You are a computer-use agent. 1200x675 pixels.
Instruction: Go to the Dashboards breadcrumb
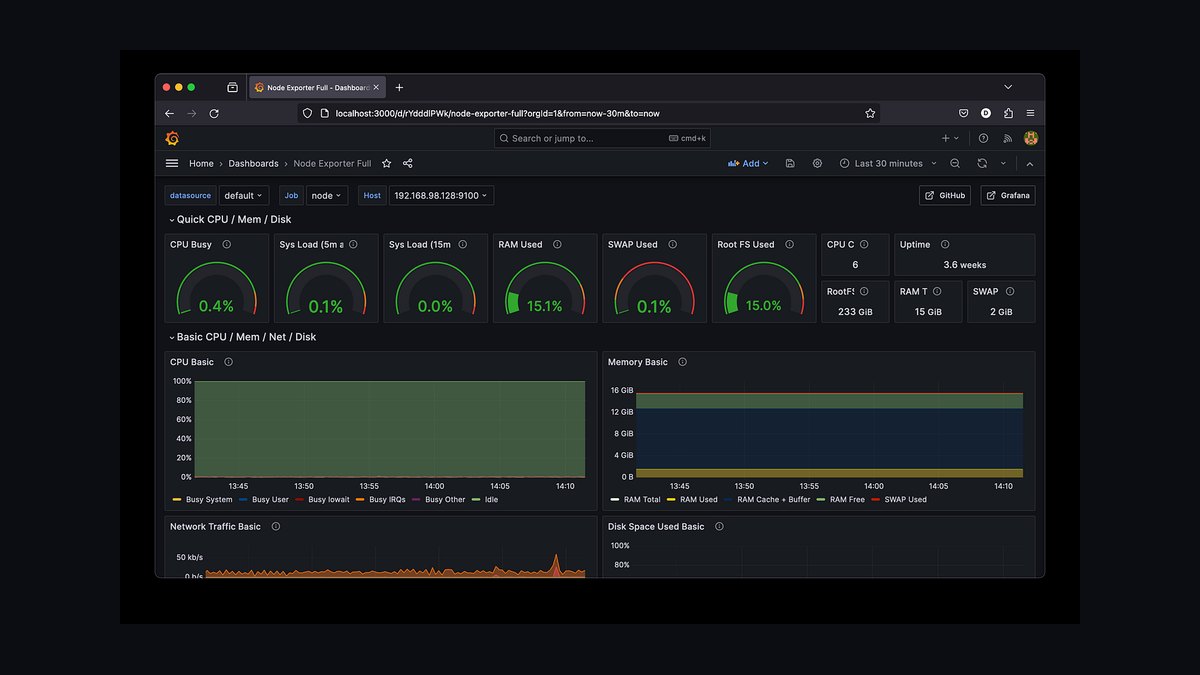click(253, 163)
